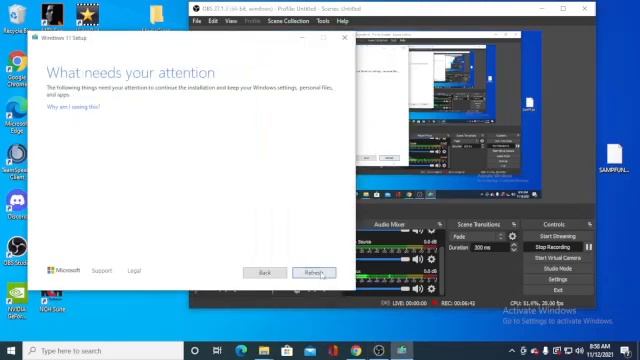640x360 pixels.
Task: Open OBS Edit menu
Action: click(x=213, y=21)
